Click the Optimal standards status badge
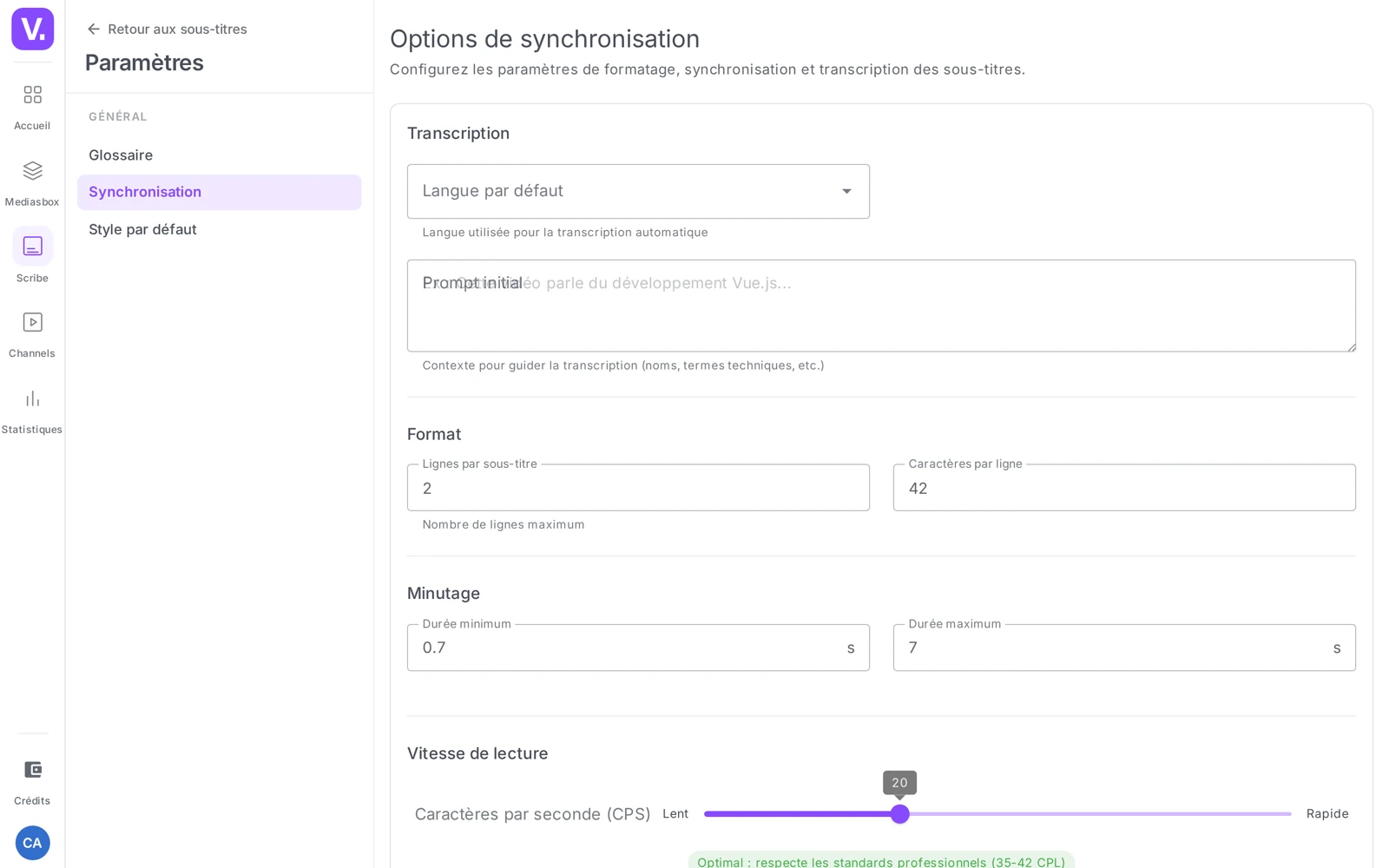This screenshot has height=868, width=1389. click(881, 861)
